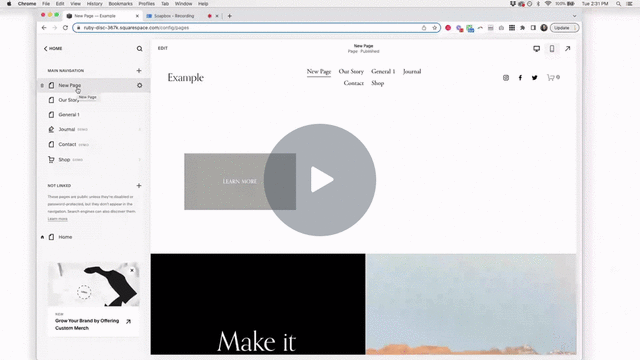Click the search icon in the pages panel
This screenshot has width=640, height=360.
click(x=140, y=49)
